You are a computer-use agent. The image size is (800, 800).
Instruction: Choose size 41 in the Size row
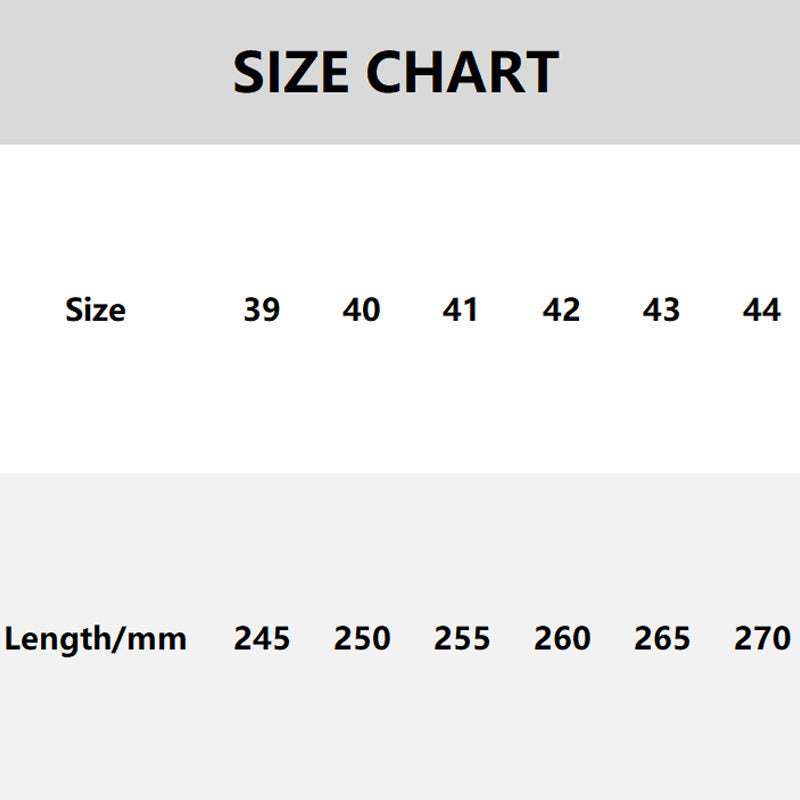click(461, 310)
